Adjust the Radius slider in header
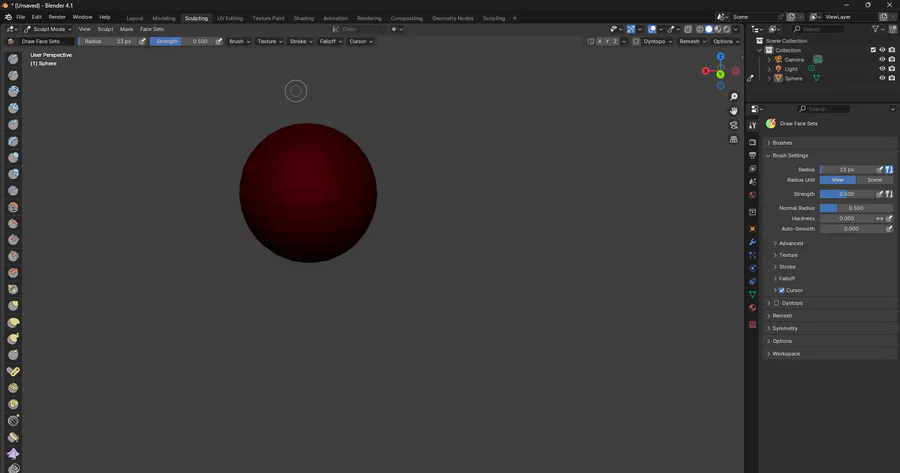The height and width of the screenshot is (473, 900). [107, 41]
